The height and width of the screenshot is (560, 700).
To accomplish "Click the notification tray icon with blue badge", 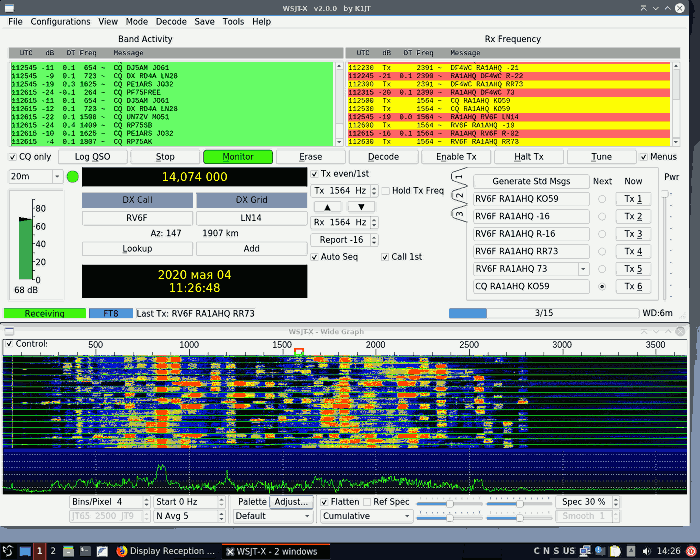I will pos(600,551).
